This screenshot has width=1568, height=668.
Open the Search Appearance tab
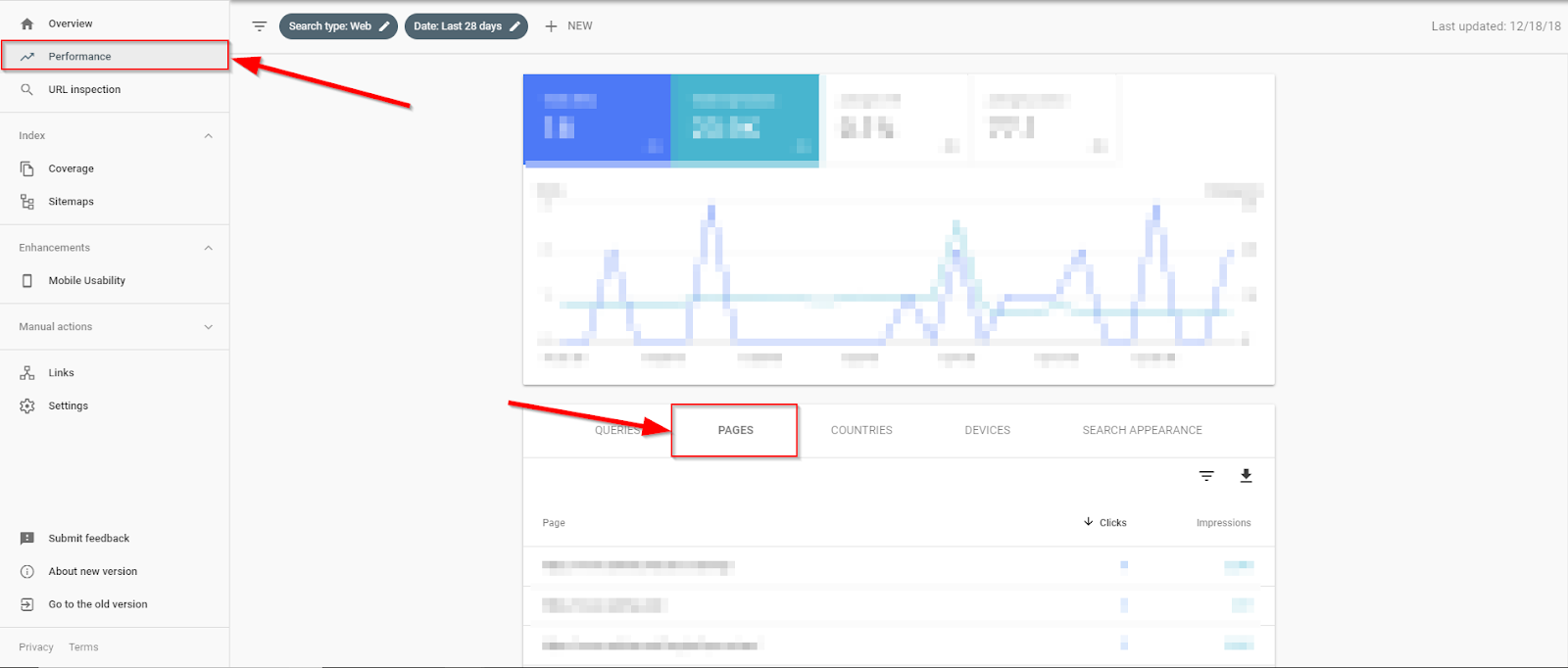pos(1142,430)
